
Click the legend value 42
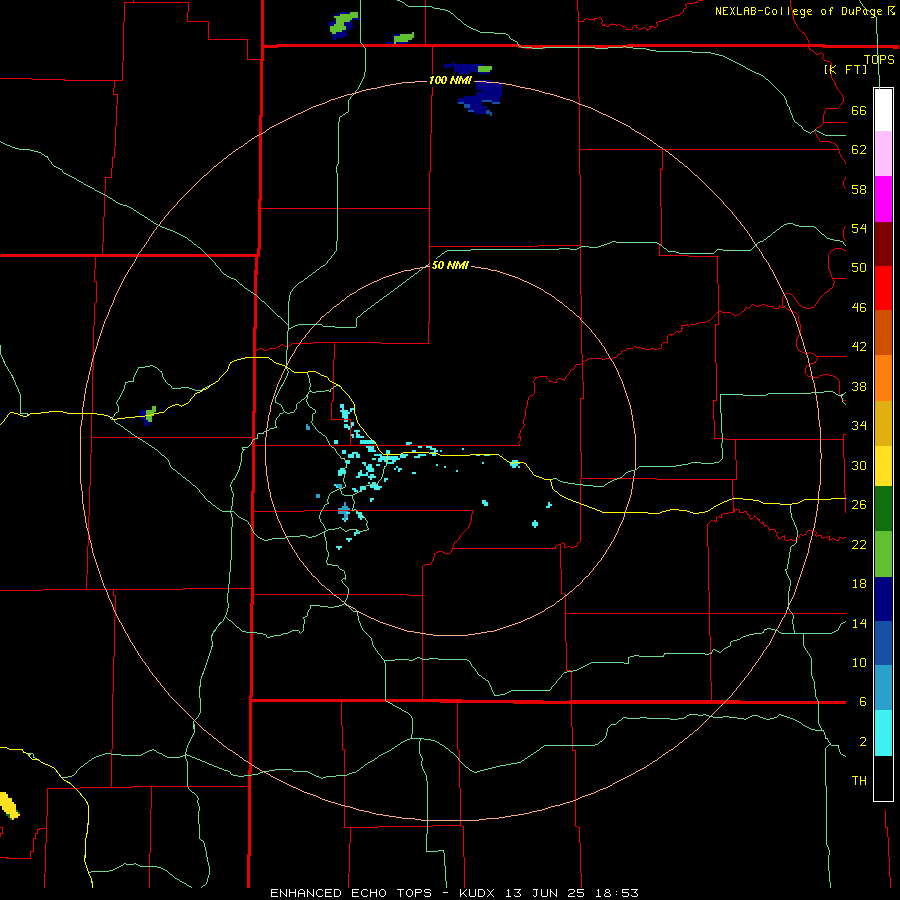(x=859, y=347)
